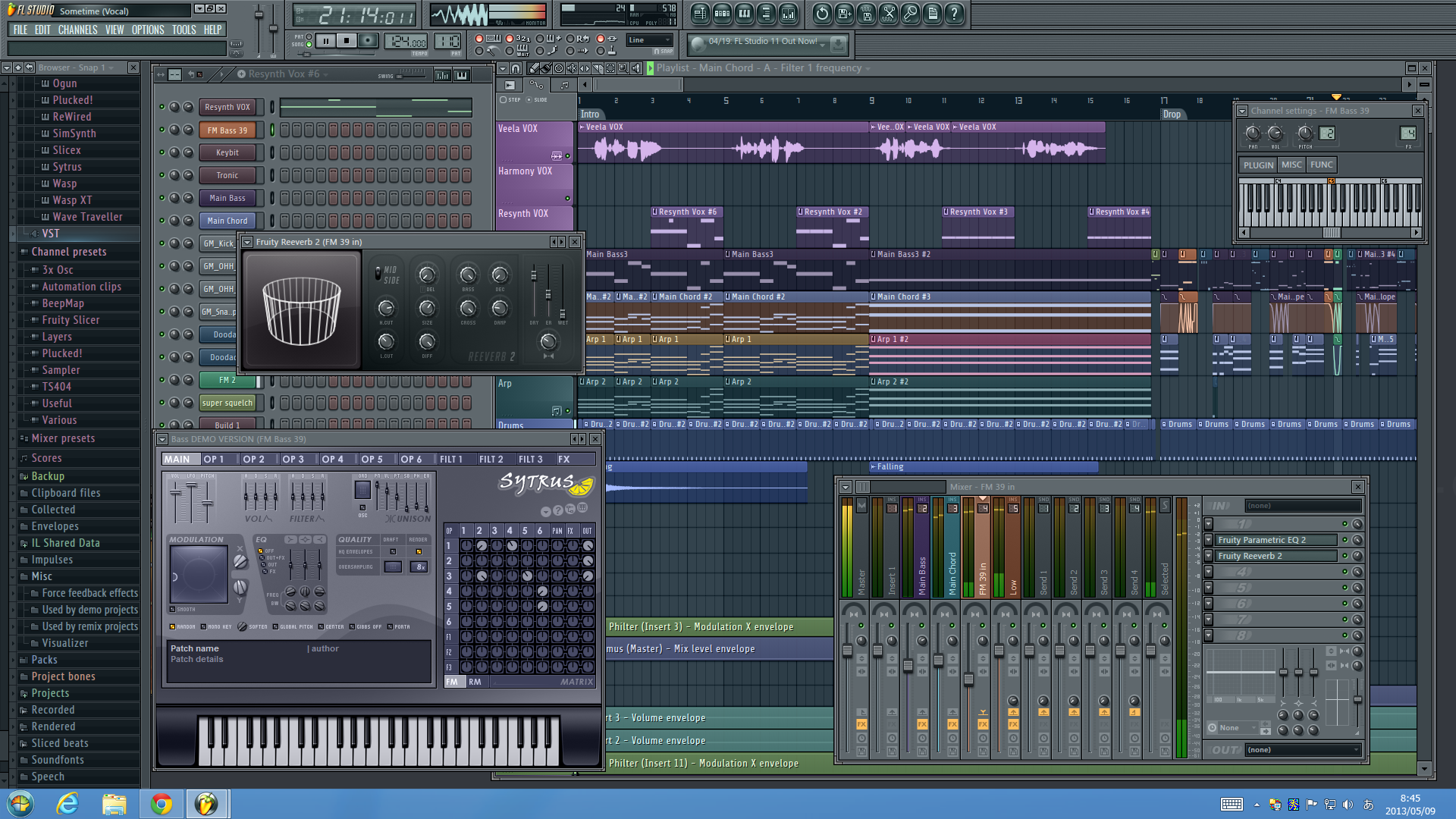Select the mute tool in Playlist
The width and height of the screenshot is (1456, 819).
point(572,68)
